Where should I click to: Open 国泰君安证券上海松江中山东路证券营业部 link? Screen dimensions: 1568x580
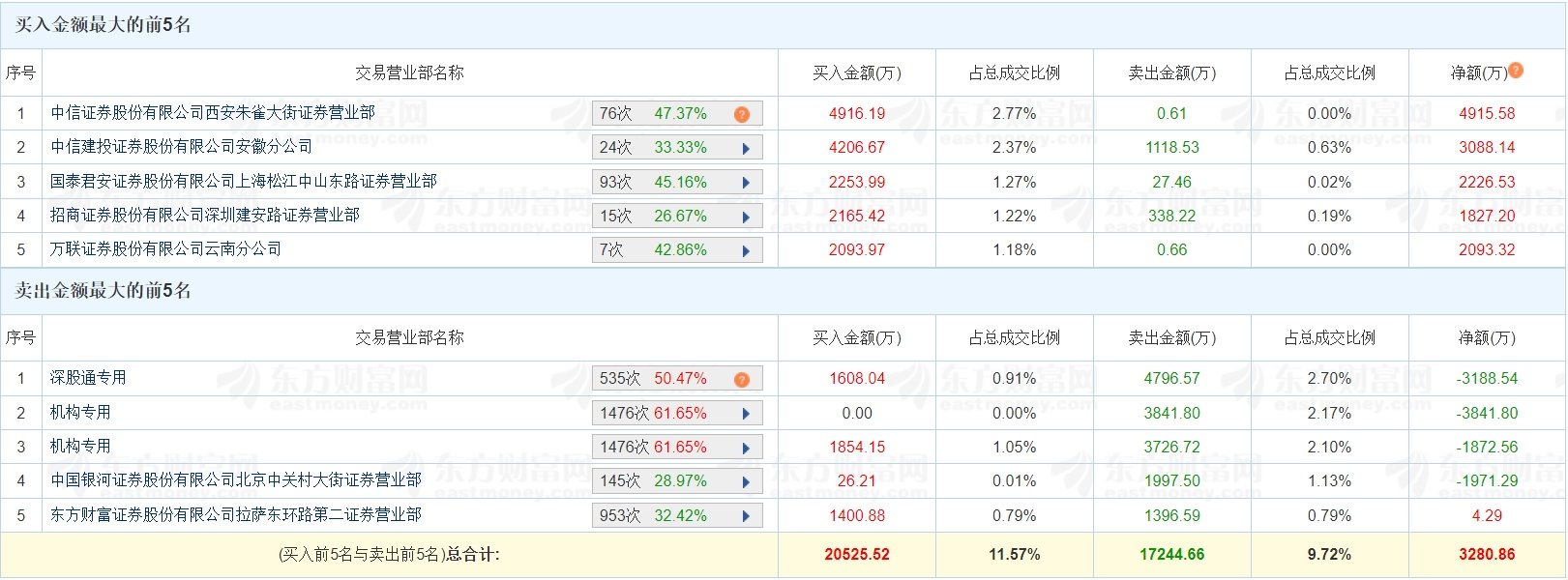(244, 181)
